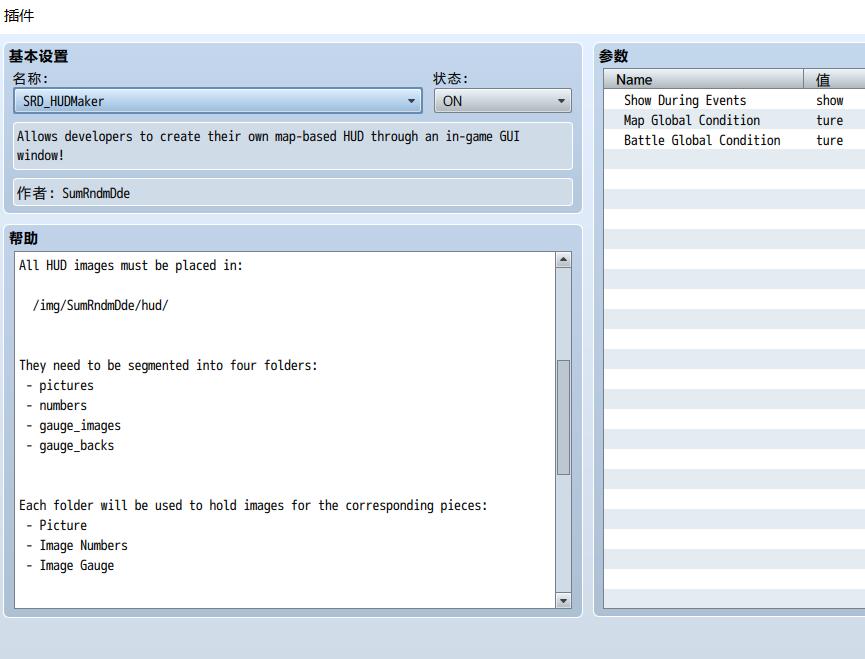Image resolution: width=865 pixels, height=659 pixels.
Task: Select the Battle Global Condition parameter
Action: pyautogui.click(x=702, y=140)
